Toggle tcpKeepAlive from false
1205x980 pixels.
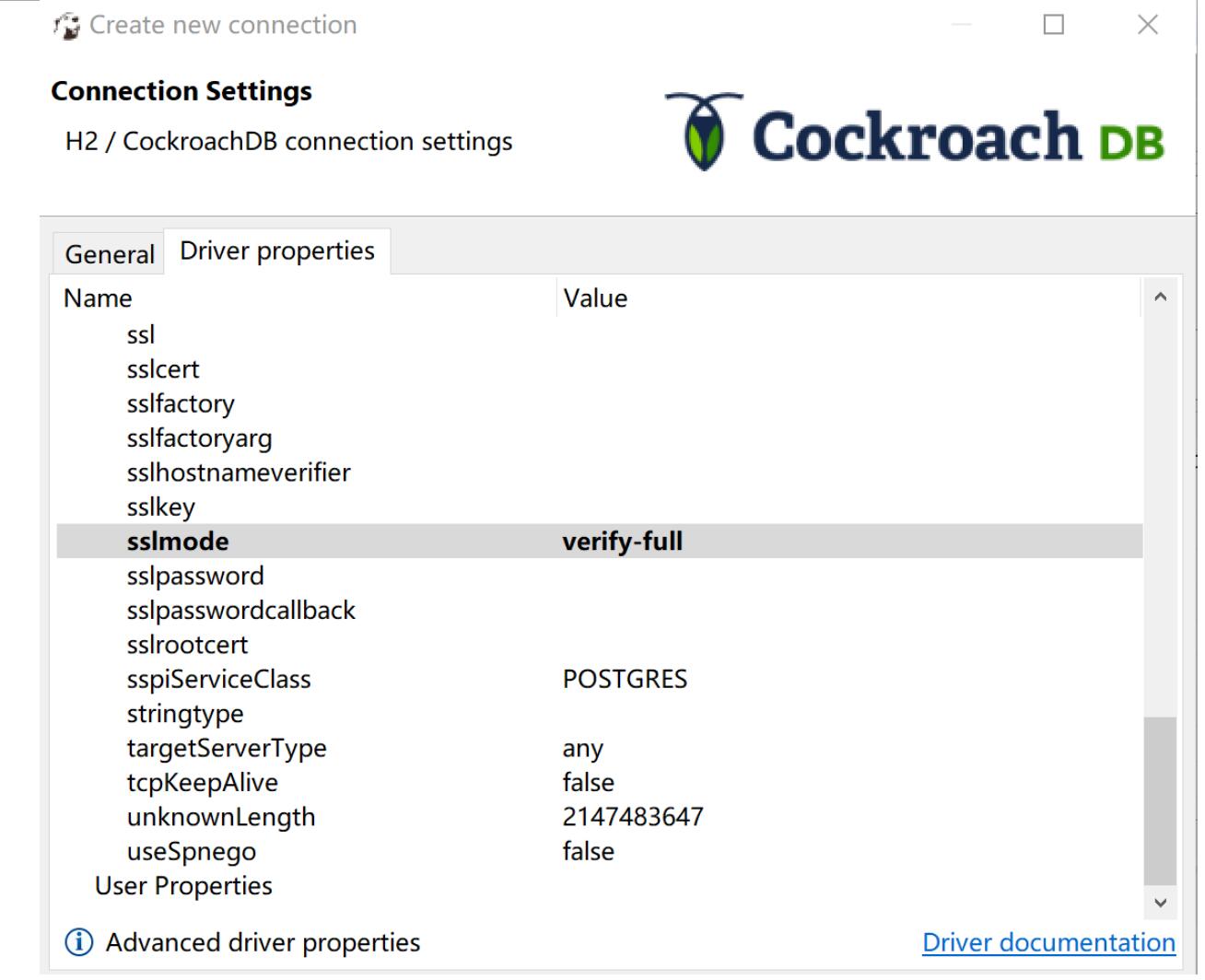click(x=589, y=782)
